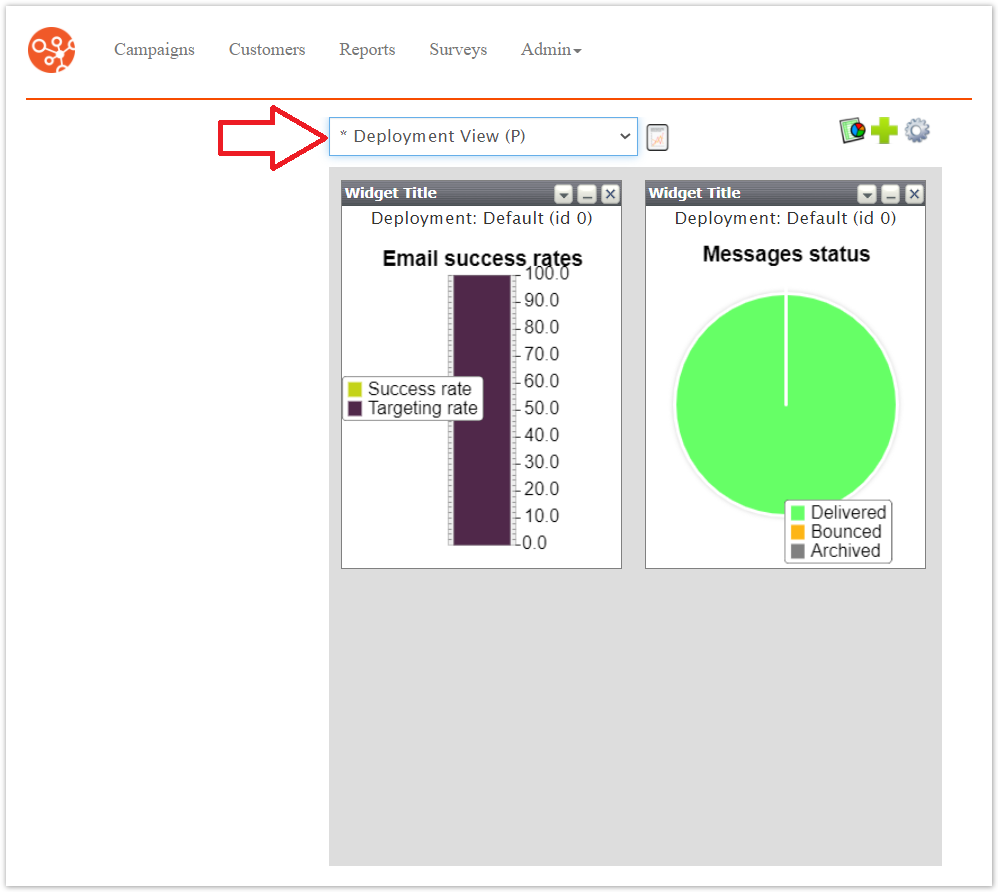Click Email widget 'Widget Title' header text
This screenshot has height=892, width=998.
(x=391, y=193)
